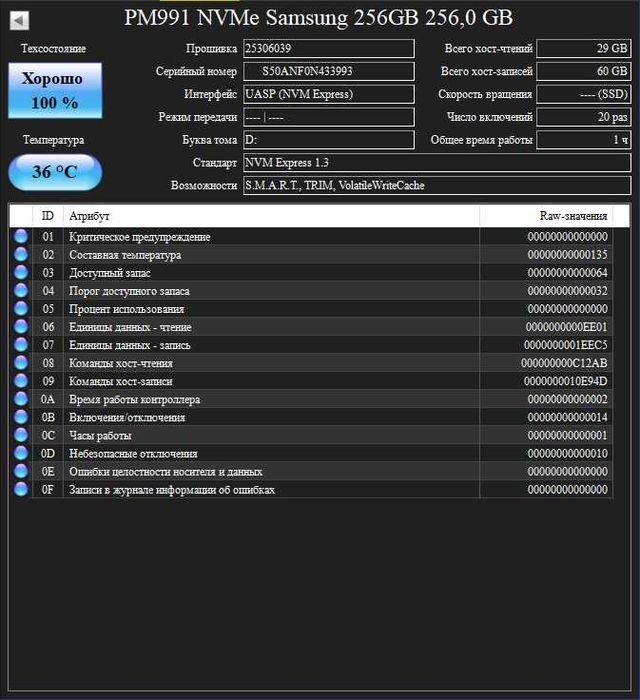Screen dimensions: 640x700
Task: Click the status icon for attribute 07
Action: (21, 345)
